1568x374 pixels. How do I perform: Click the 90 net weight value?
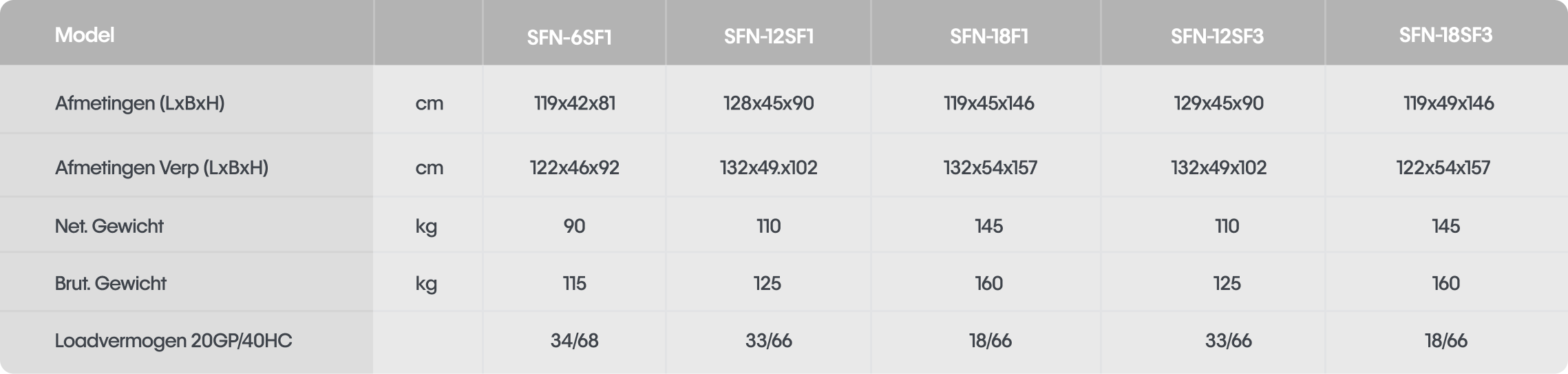pyautogui.click(x=574, y=226)
